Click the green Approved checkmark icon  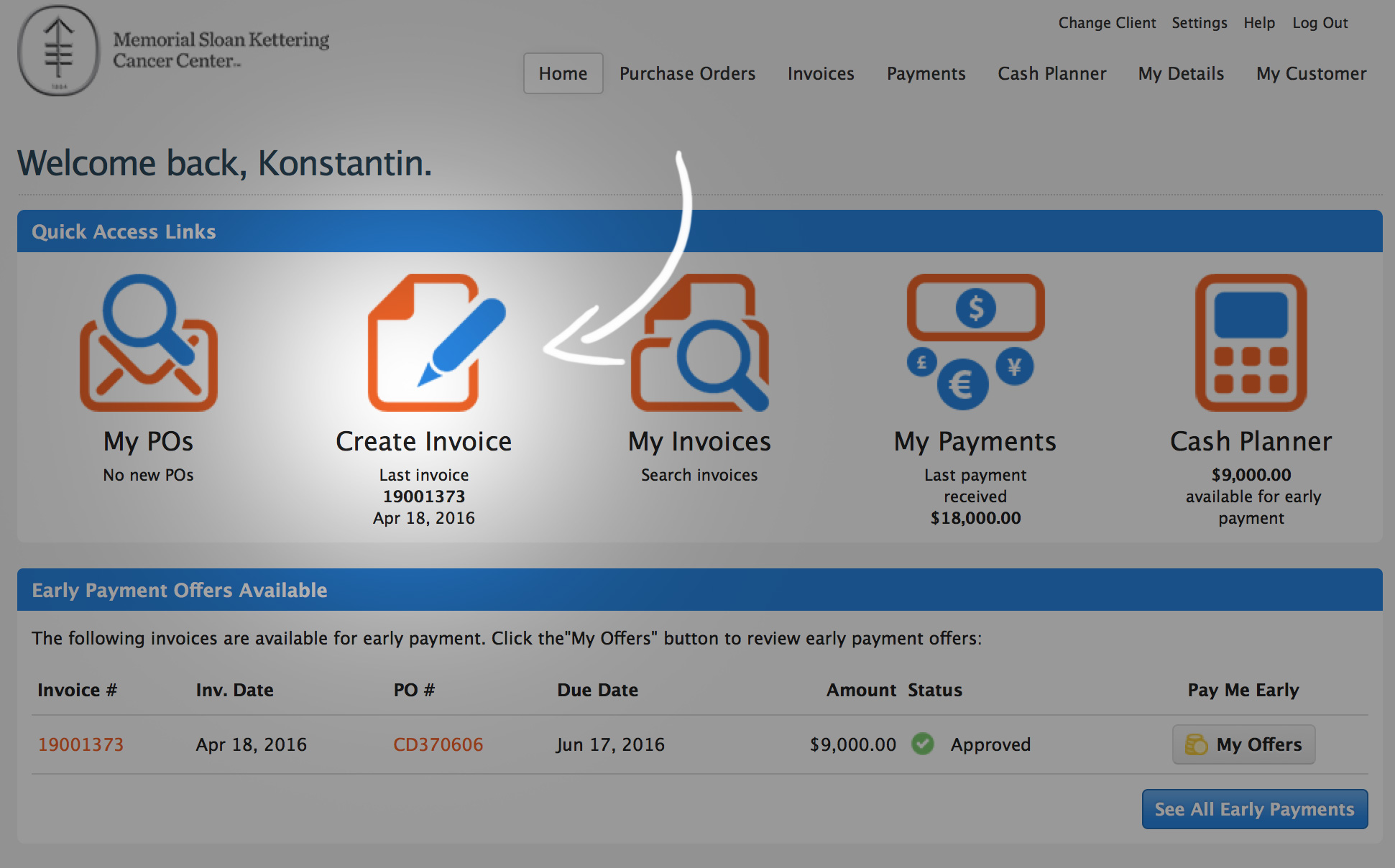pos(923,744)
